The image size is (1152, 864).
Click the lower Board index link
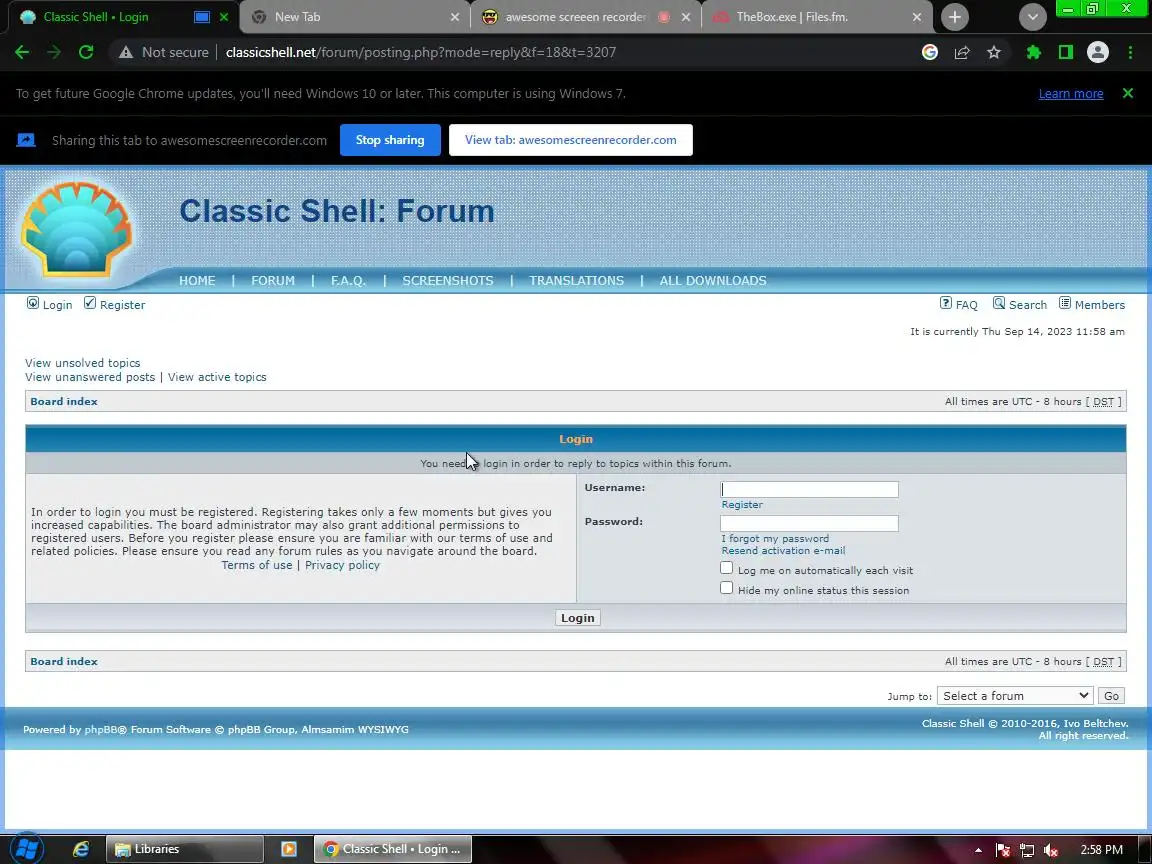64,661
